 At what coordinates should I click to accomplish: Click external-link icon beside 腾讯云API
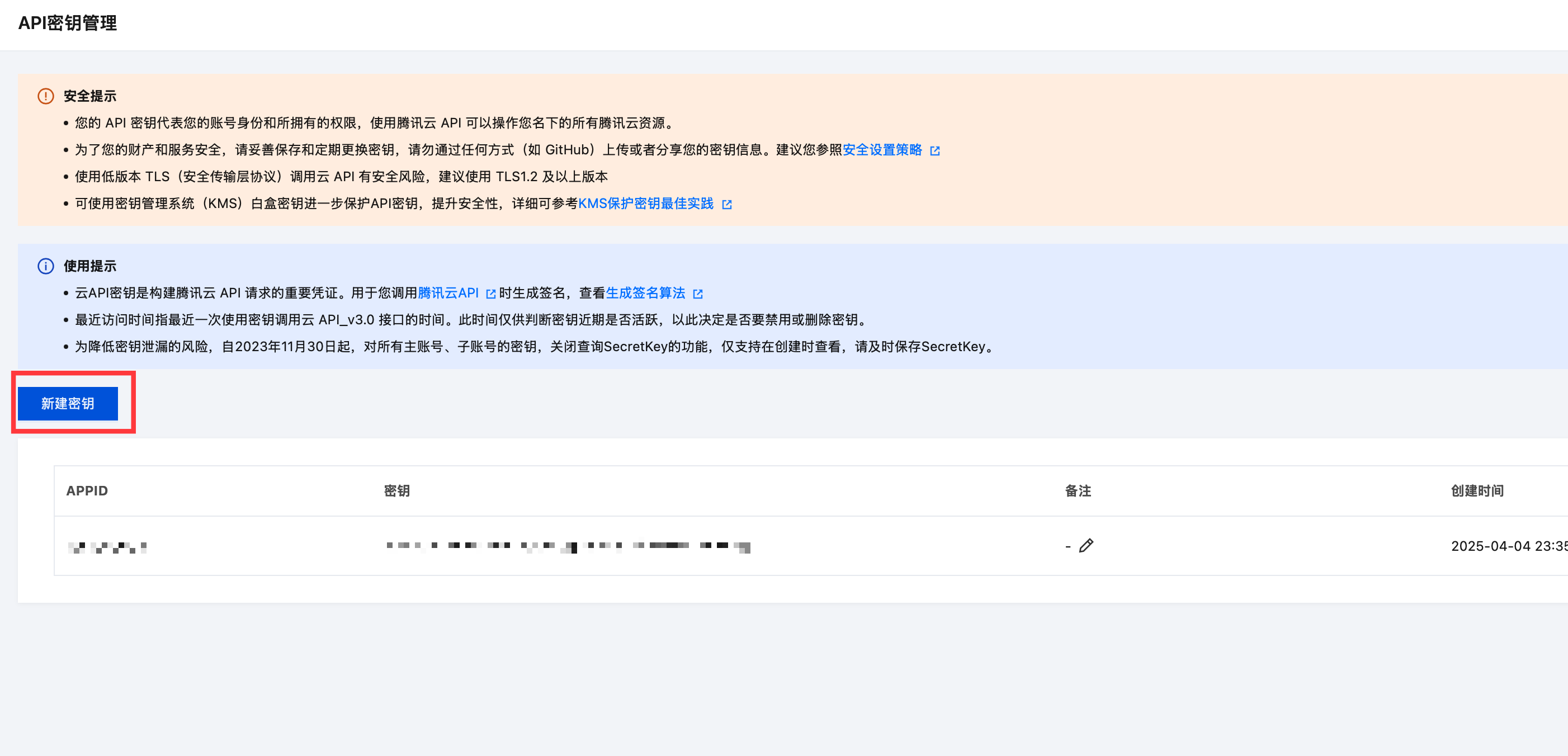click(x=490, y=294)
